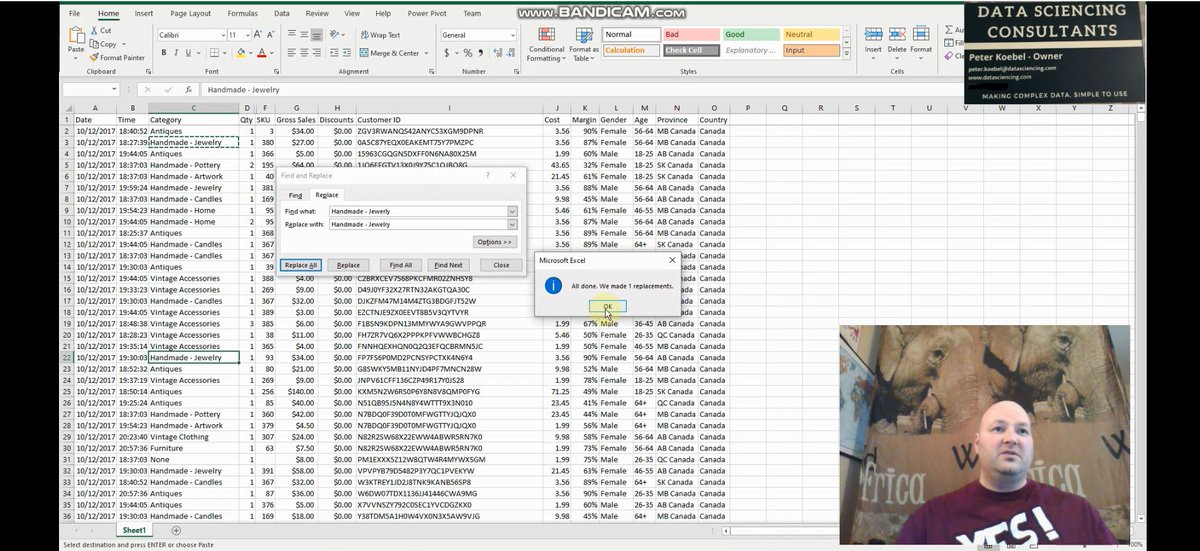The image size is (1200, 551).
Task: Apply Accounting dollar number format
Action: tap(446, 53)
